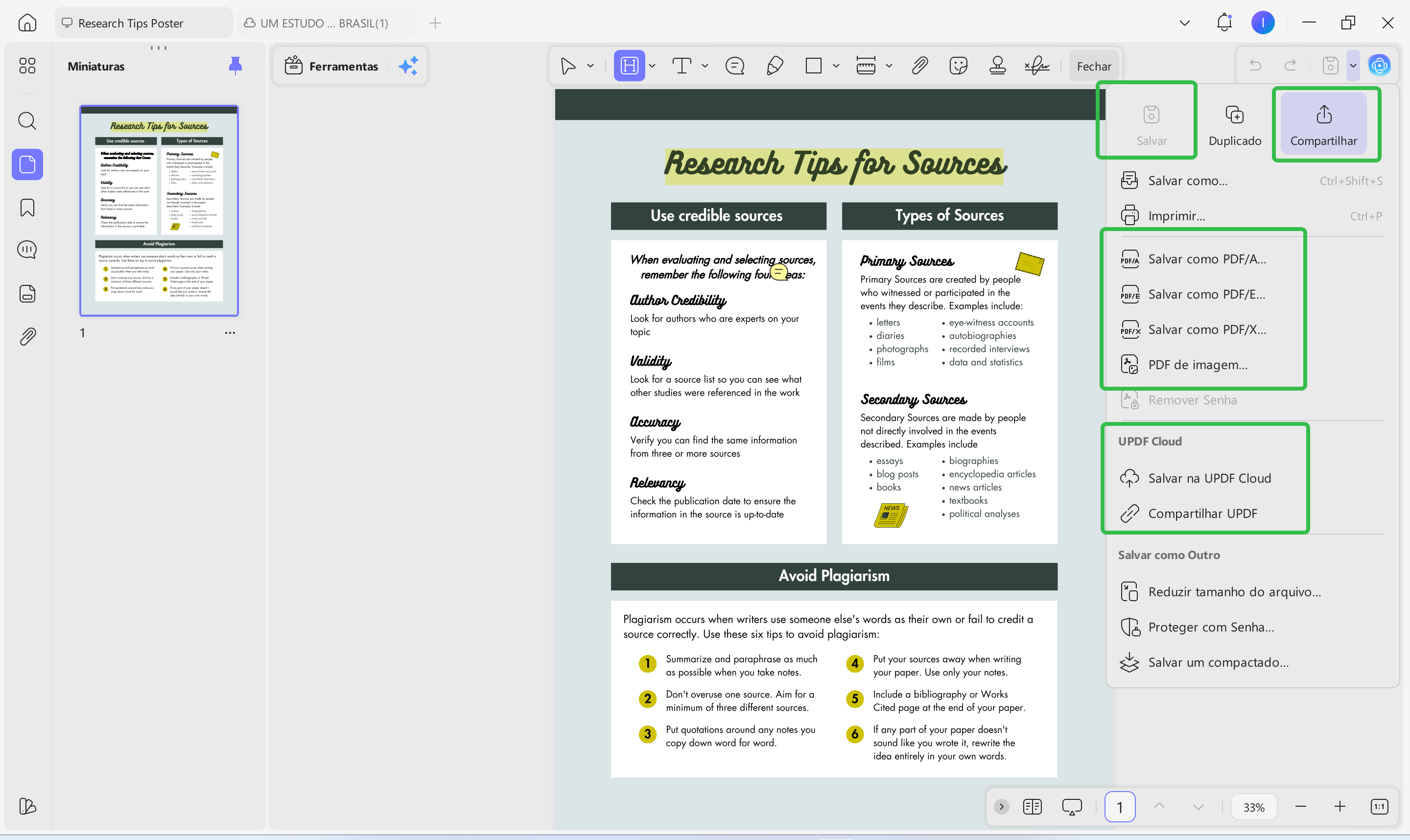Expand cursor tool options arrow
1410x840 pixels.
(x=590, y=66)
